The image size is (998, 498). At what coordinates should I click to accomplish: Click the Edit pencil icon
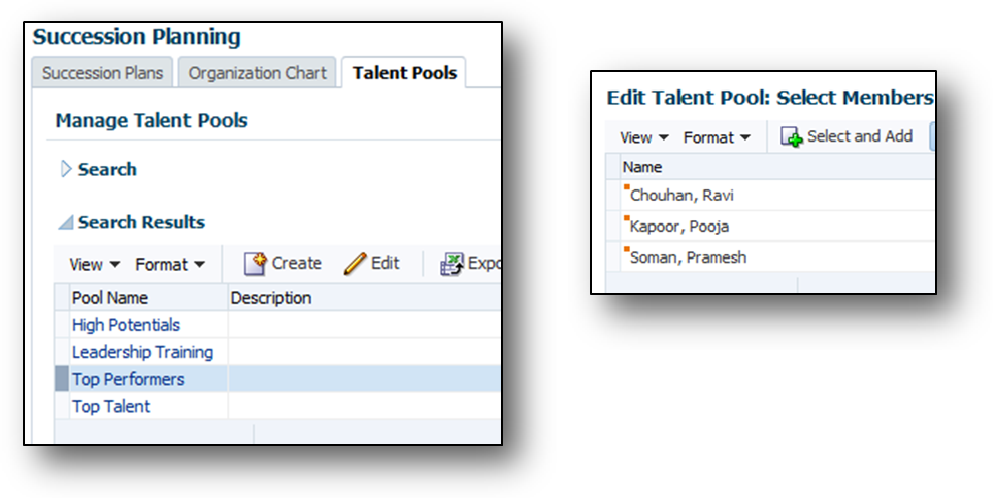point(356,264)
